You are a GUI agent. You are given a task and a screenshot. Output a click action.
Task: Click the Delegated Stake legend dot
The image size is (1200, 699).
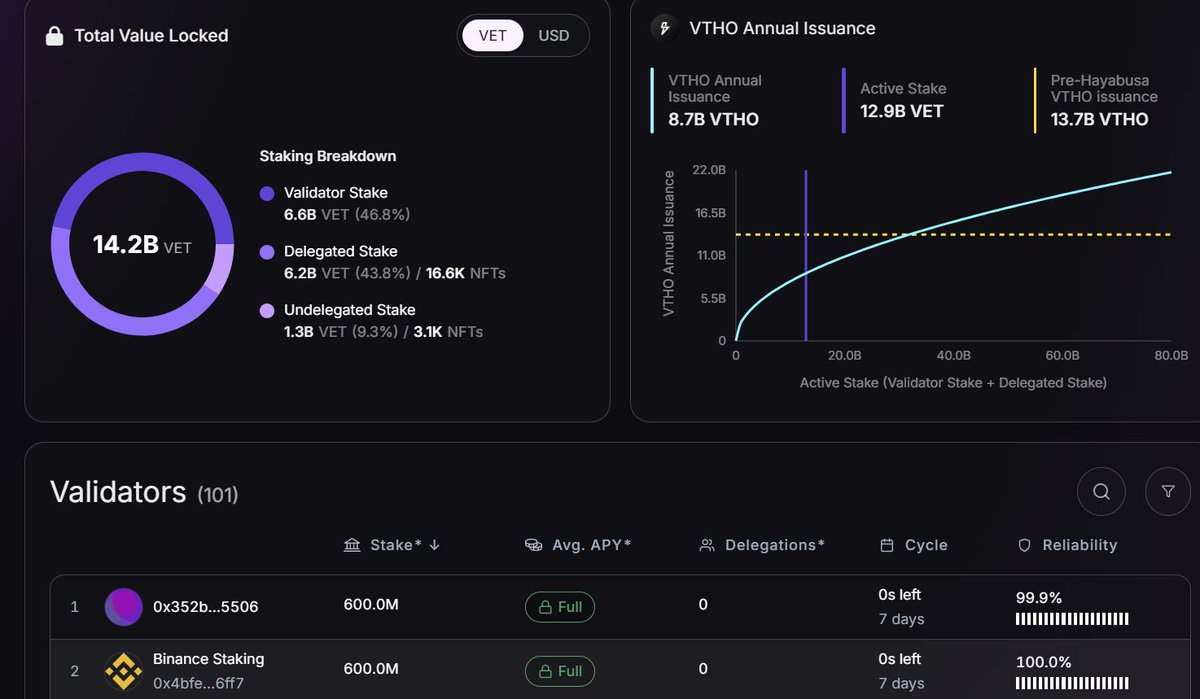(x=267, y=253)
